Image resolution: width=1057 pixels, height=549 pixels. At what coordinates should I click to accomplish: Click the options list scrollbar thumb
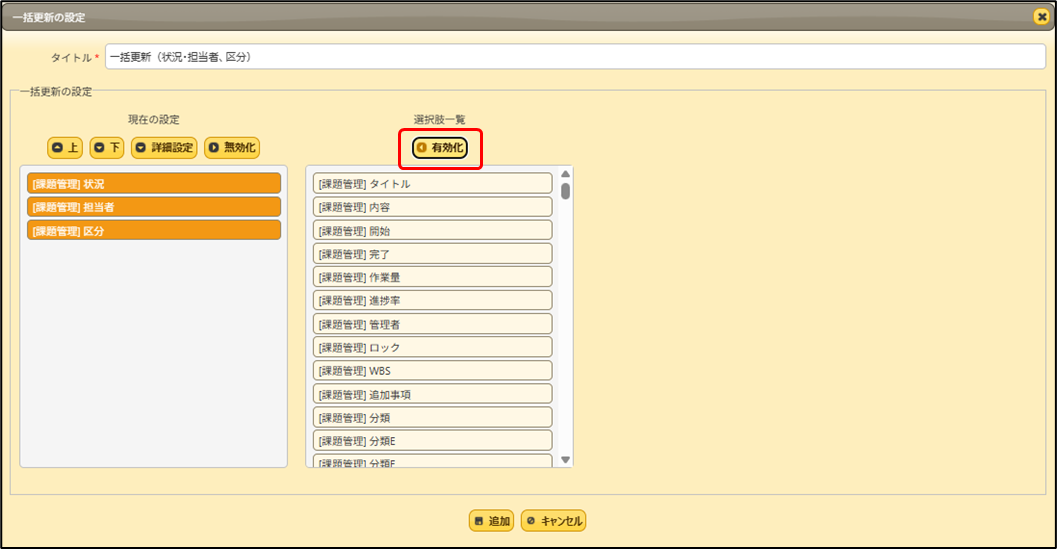[566, 191]
